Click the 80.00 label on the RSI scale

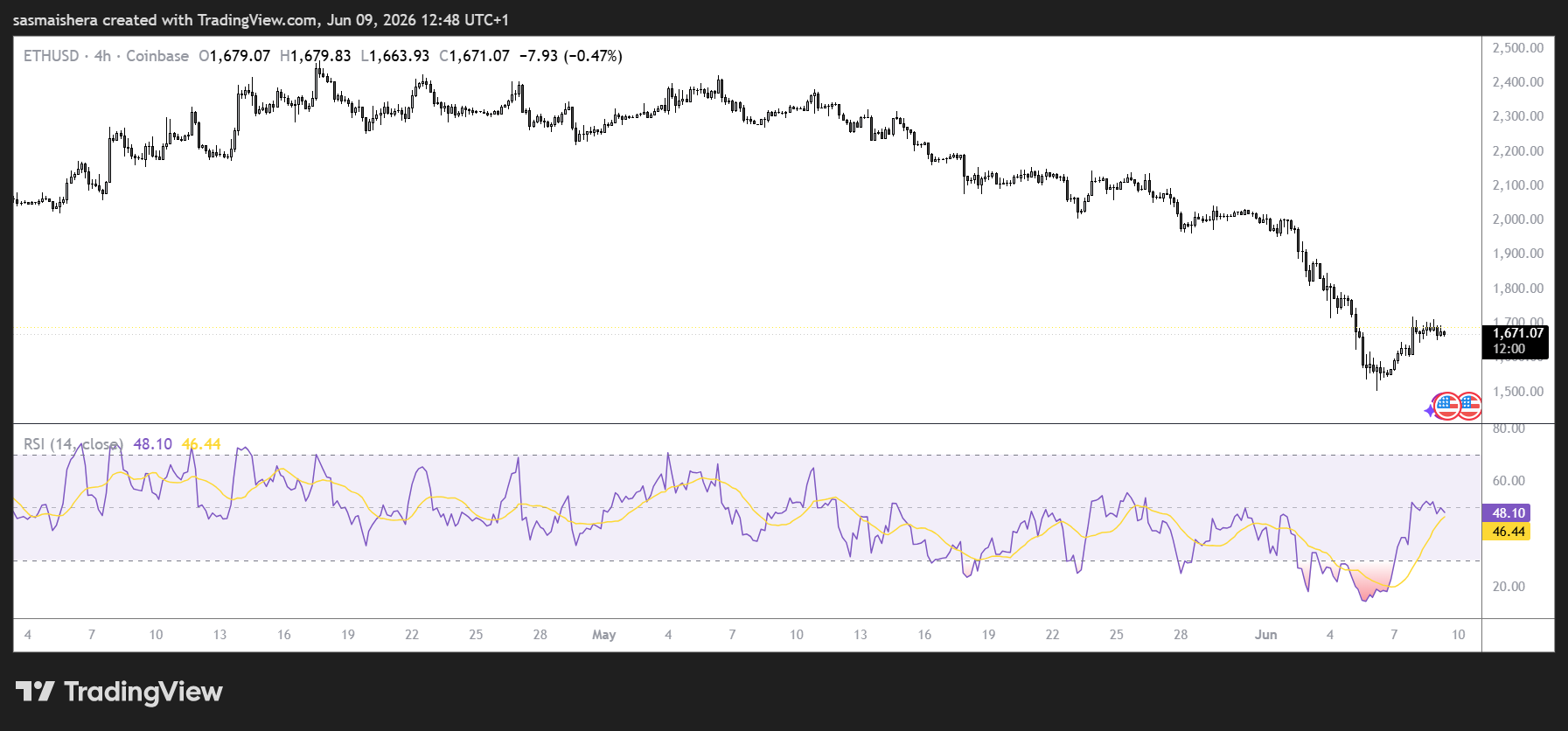coord(1509,428)
